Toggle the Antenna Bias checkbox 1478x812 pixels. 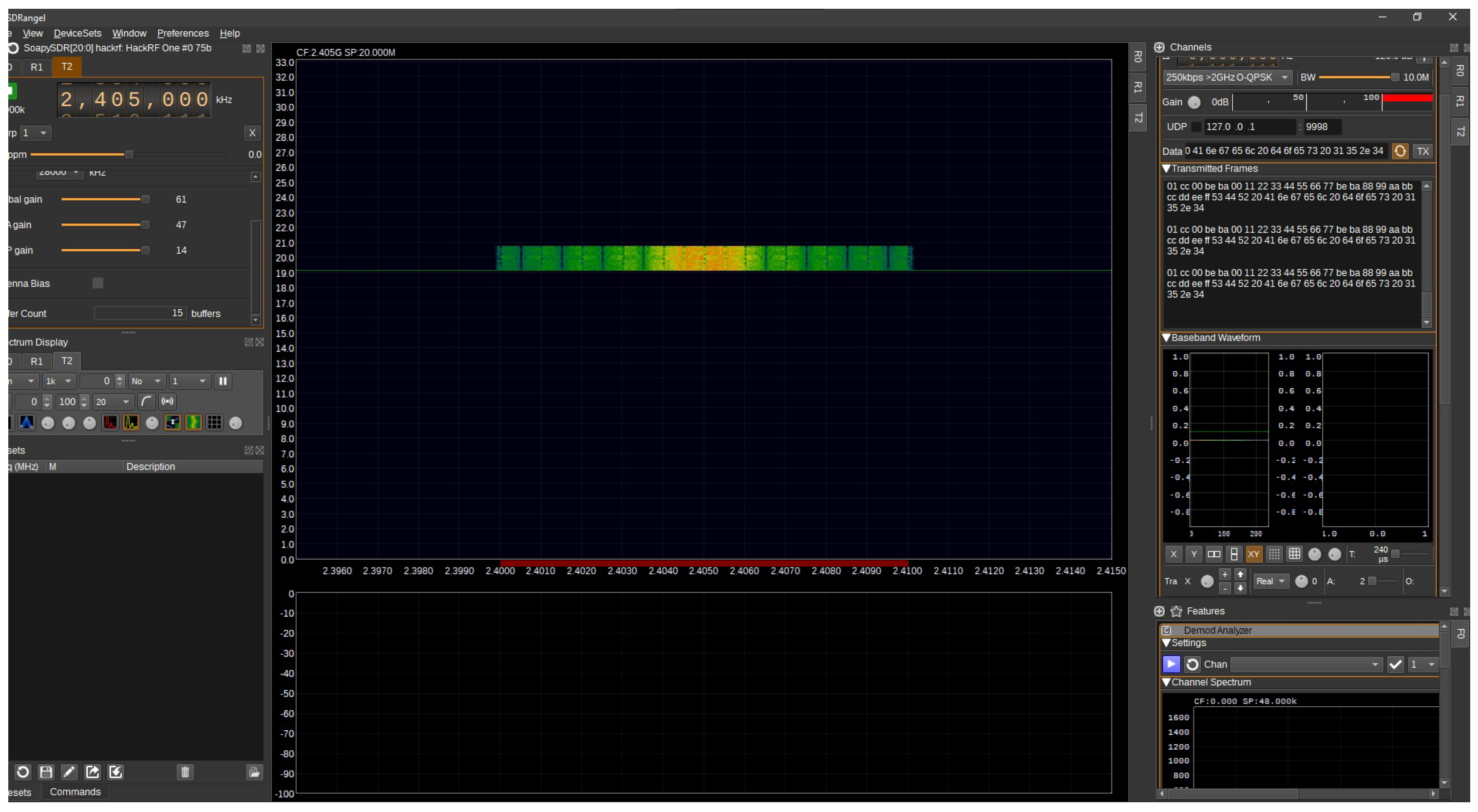[x=97, y=283]
